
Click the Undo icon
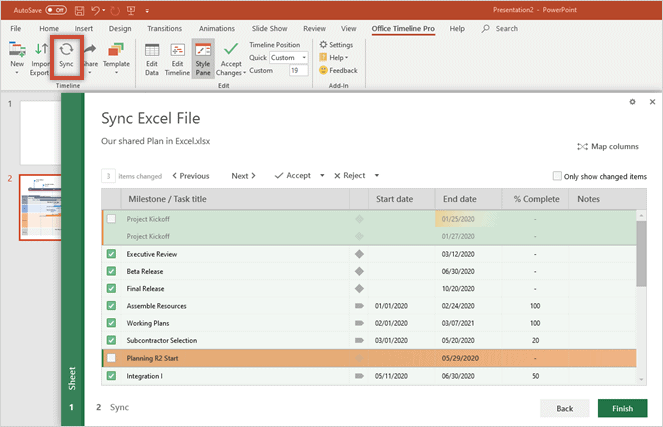pos(96,11)
